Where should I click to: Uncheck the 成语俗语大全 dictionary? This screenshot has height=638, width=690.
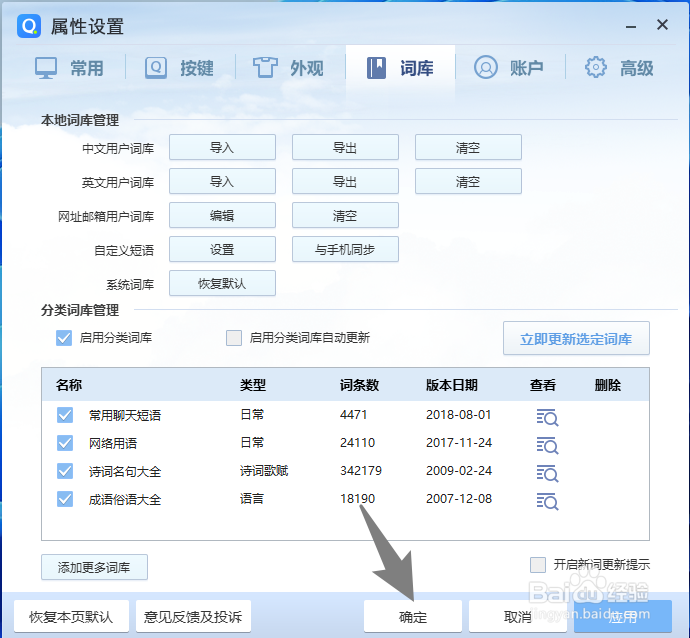pyautogui.click(x=65, y=499)
